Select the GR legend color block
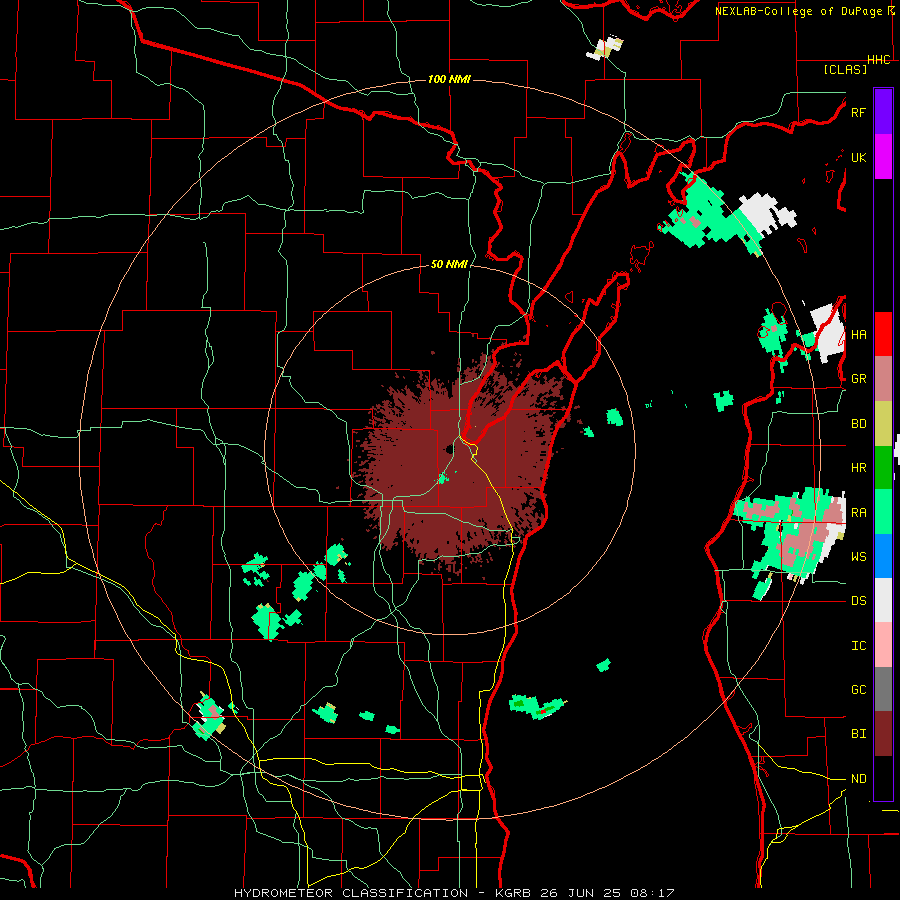This screenshot has width=900, height=900. (x=883, y=379)
